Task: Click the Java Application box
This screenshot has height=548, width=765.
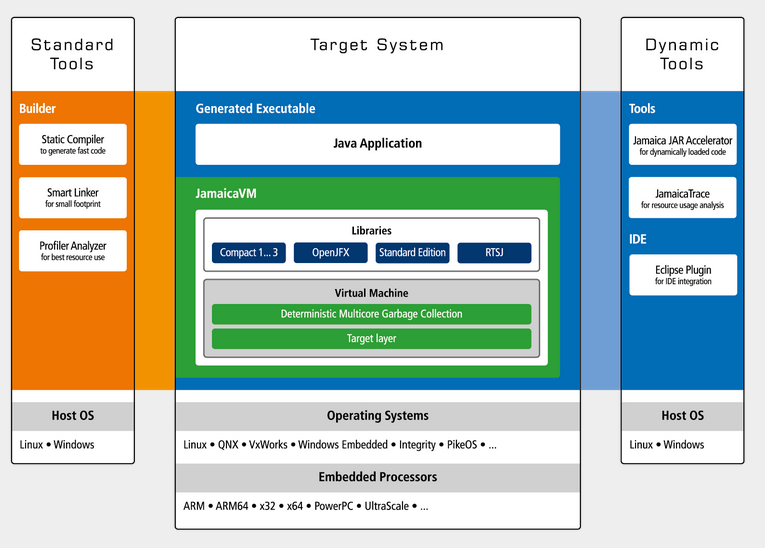Action: (x=378, y=144)
